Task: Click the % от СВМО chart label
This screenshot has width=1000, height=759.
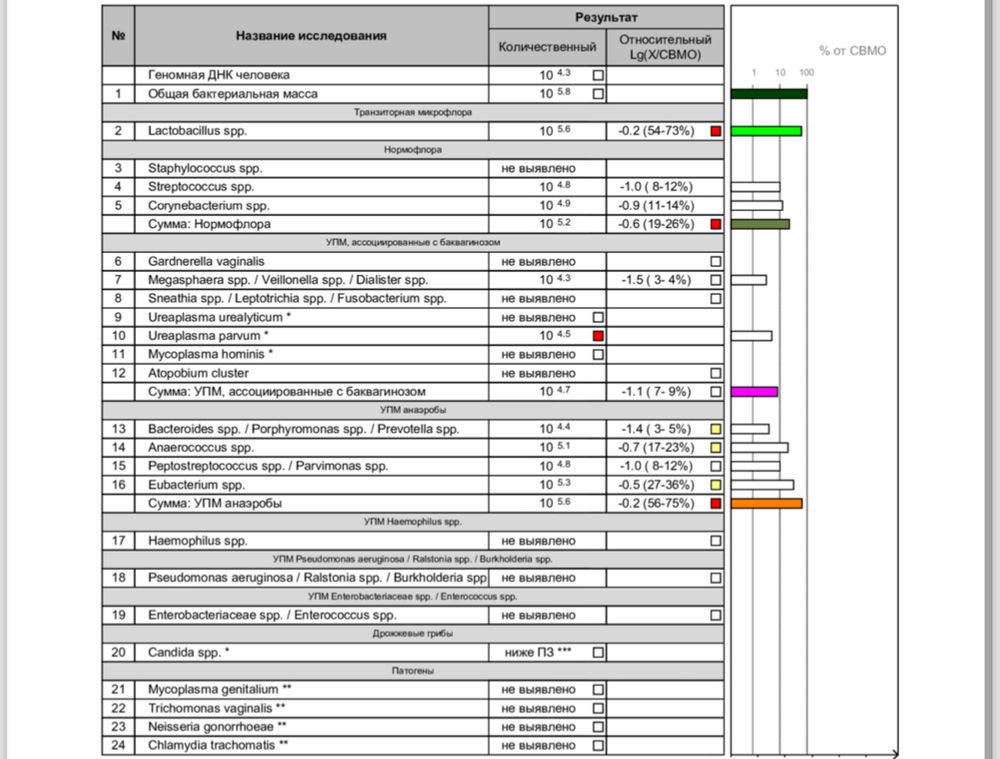Action: (x=852, y=50)
